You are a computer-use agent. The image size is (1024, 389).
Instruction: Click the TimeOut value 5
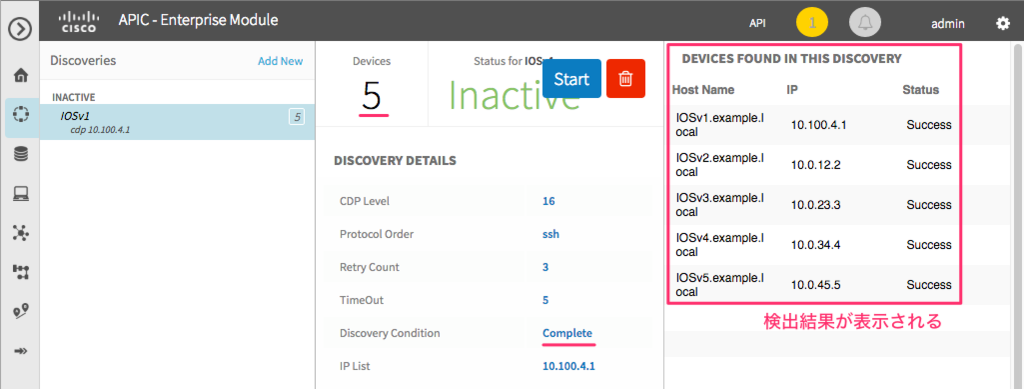(545, 300)
